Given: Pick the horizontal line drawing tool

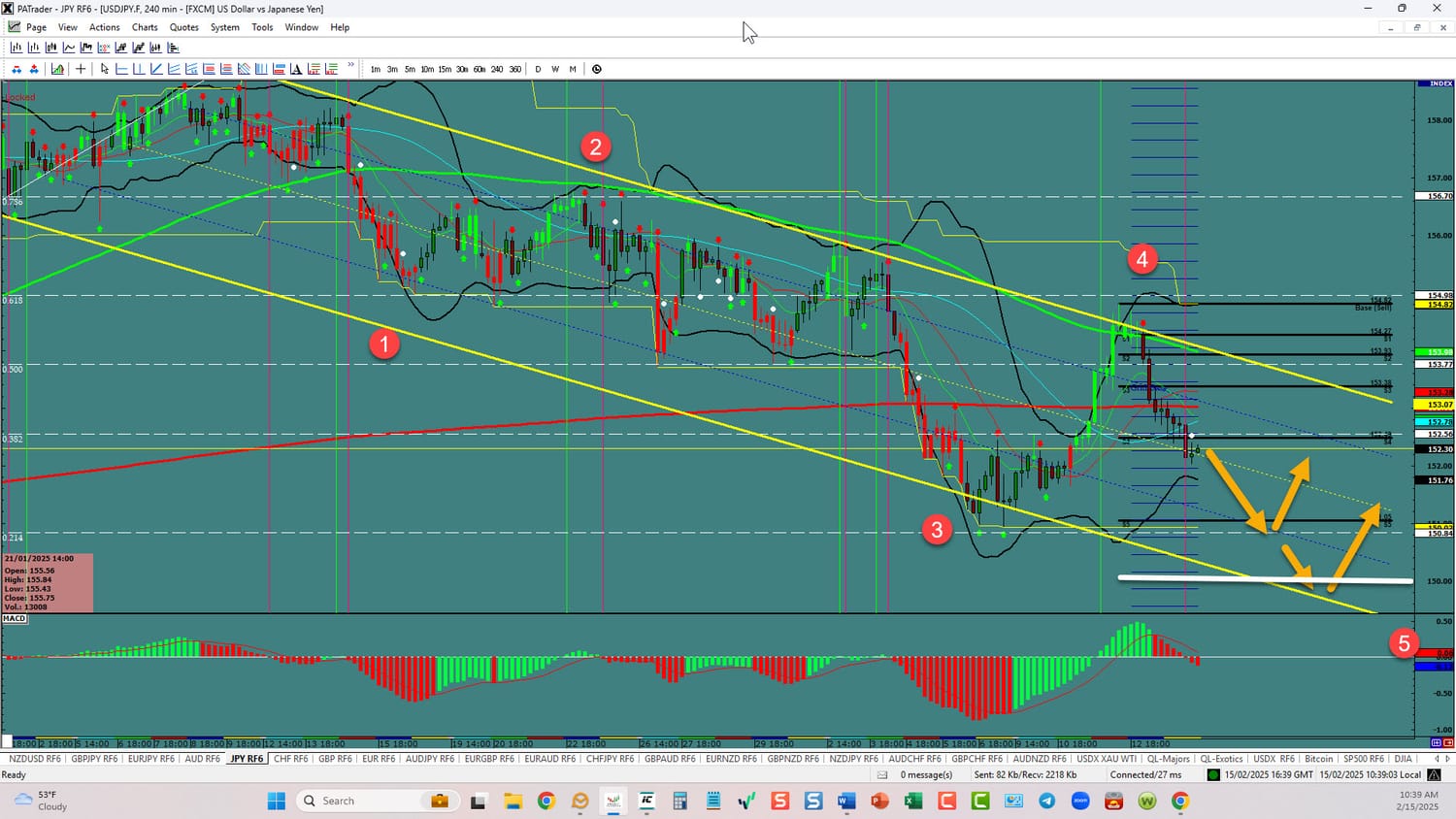Looking at the screenshot, I should [122, 69].
